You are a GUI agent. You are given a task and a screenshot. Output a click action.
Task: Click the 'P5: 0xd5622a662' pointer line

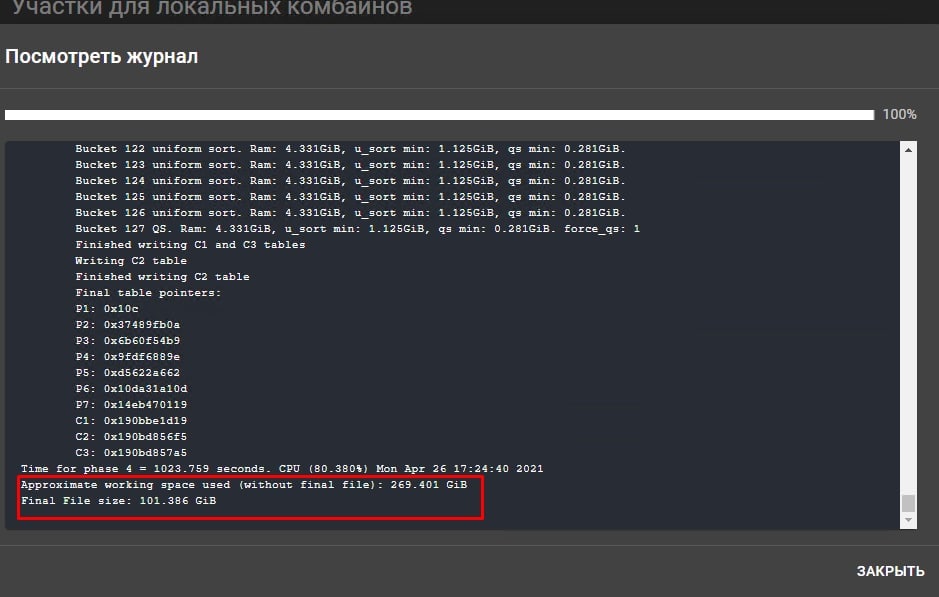128,372
